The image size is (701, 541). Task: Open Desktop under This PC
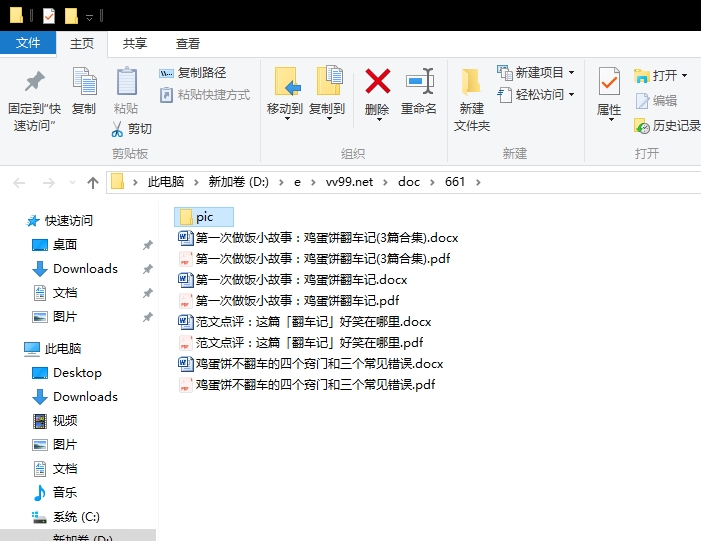(67, 373)
